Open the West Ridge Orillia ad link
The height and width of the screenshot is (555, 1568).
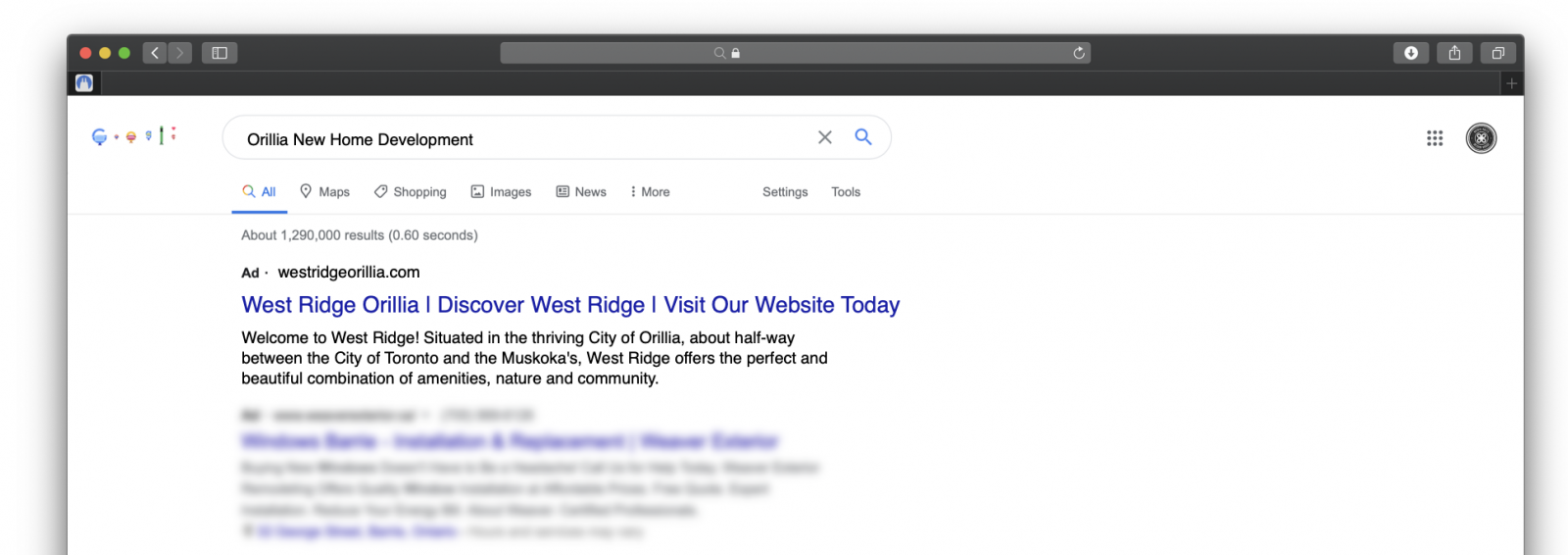tap(570, 305)
